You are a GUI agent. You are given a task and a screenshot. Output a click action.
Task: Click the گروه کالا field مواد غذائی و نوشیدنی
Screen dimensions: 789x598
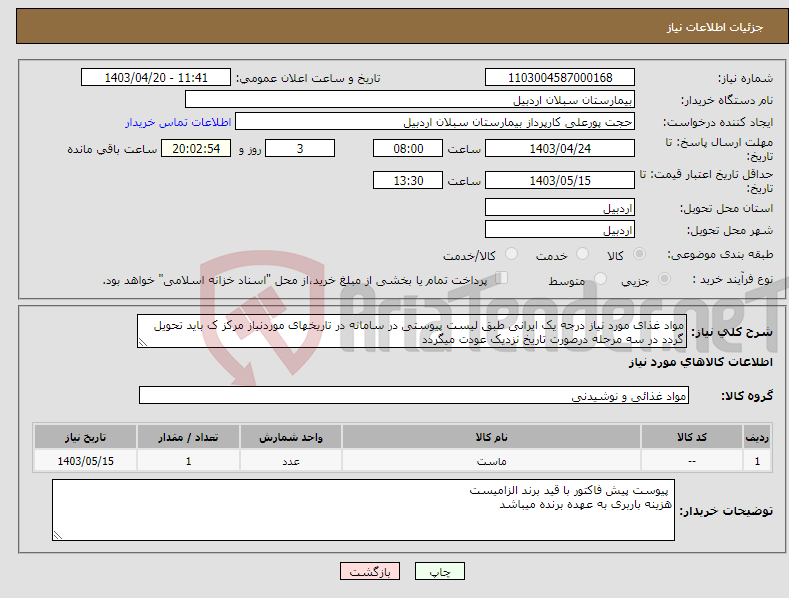pos(414,395)
